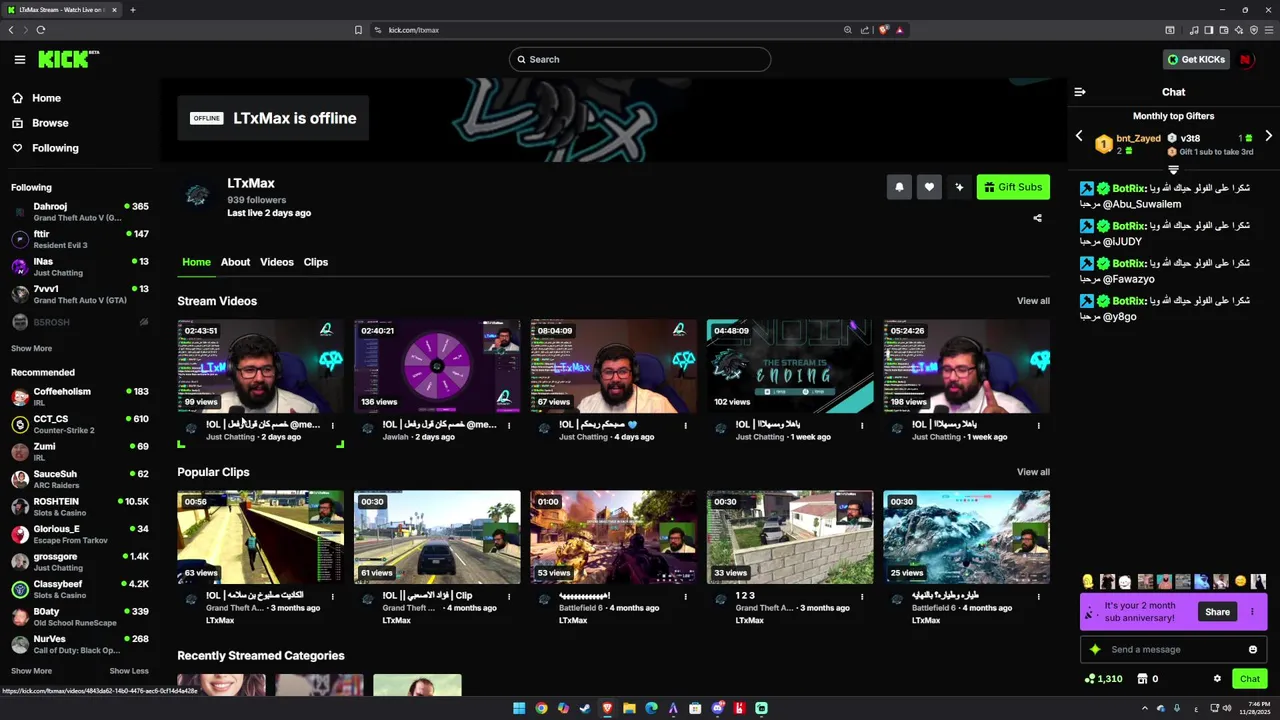Click the Get KICKs button
This screenshot has width=1280, height=720.
click(x=1196, y=59)
